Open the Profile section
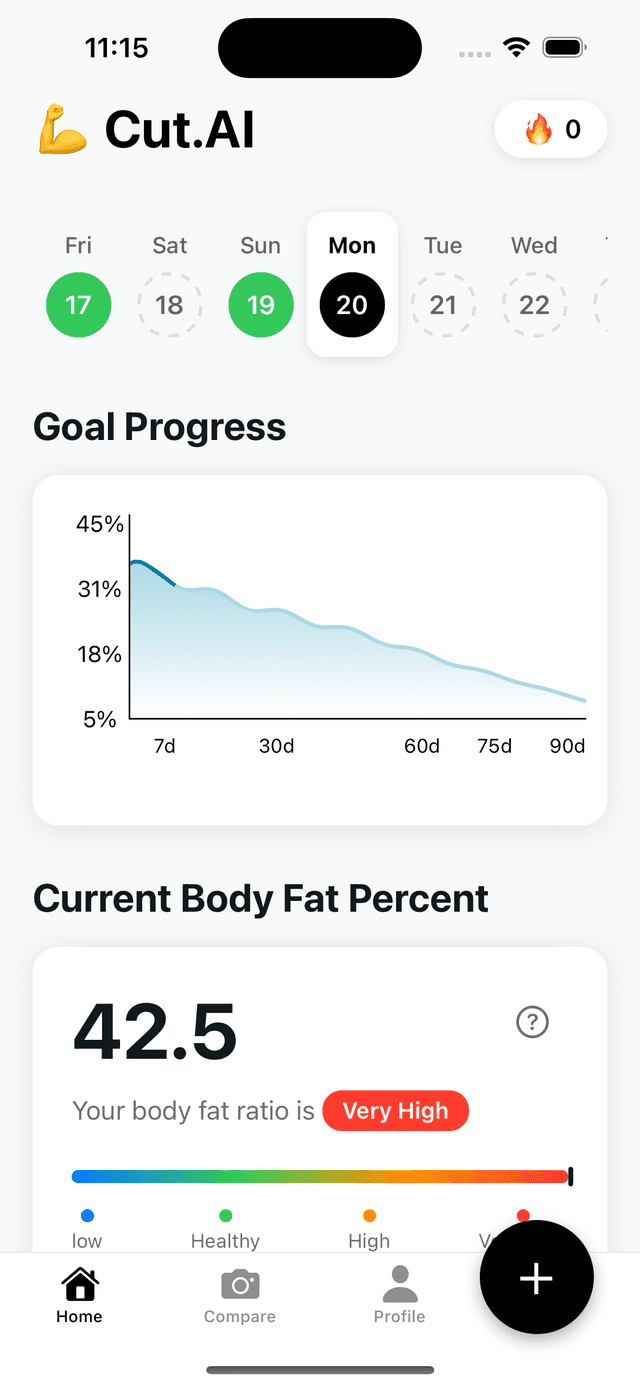This screenshot has height=1387, width=640. pos(399,1290)
